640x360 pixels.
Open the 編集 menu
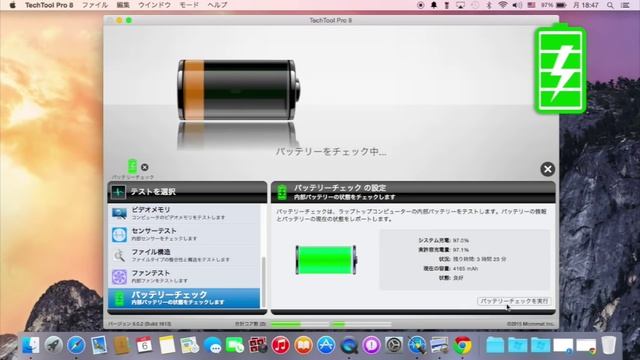coord(123,5)
